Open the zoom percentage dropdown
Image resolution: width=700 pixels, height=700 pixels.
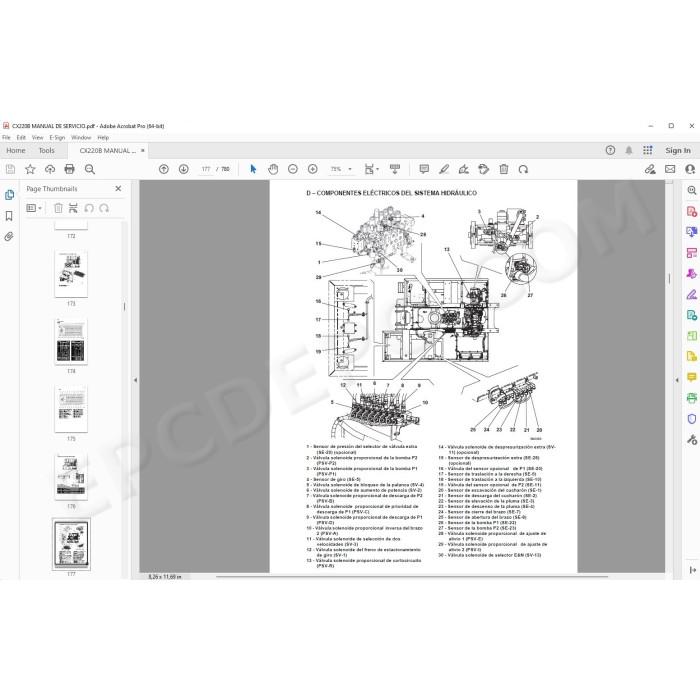pyautogui.click(x=350, y=169)
